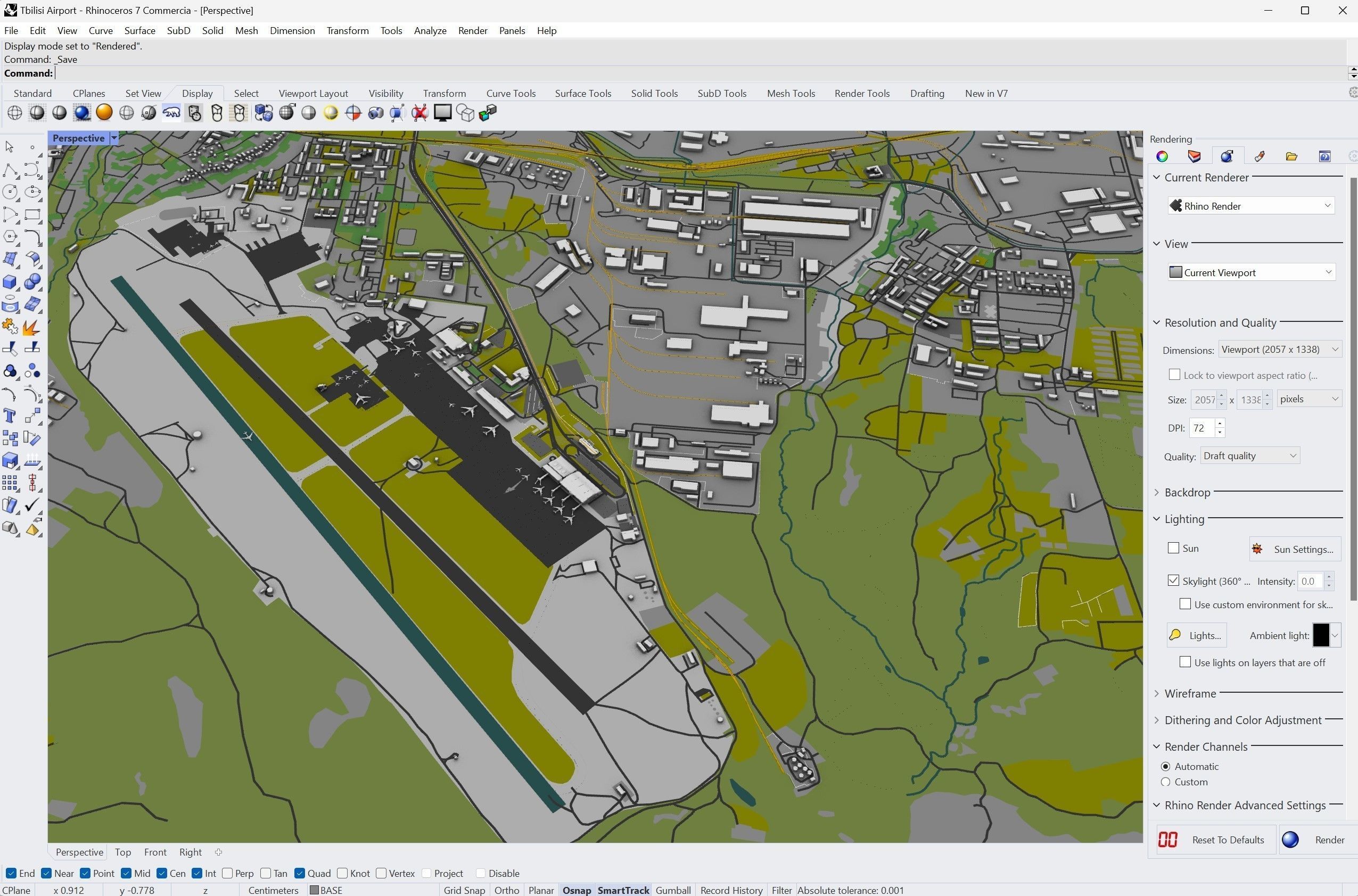Viewport: 1358px width, 896px height.
Task: Select orange sphere Raytraced display icon
Action: [104, 113]
